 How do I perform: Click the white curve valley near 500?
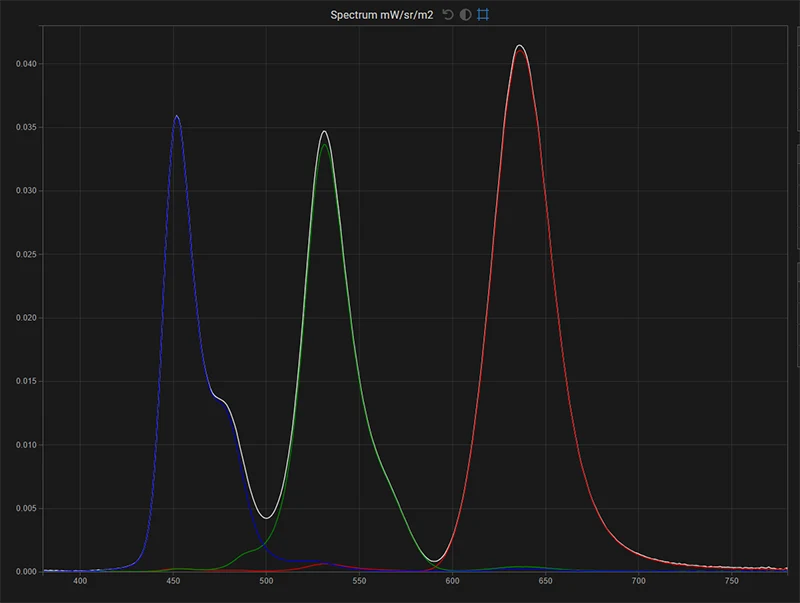click(266, 517)
